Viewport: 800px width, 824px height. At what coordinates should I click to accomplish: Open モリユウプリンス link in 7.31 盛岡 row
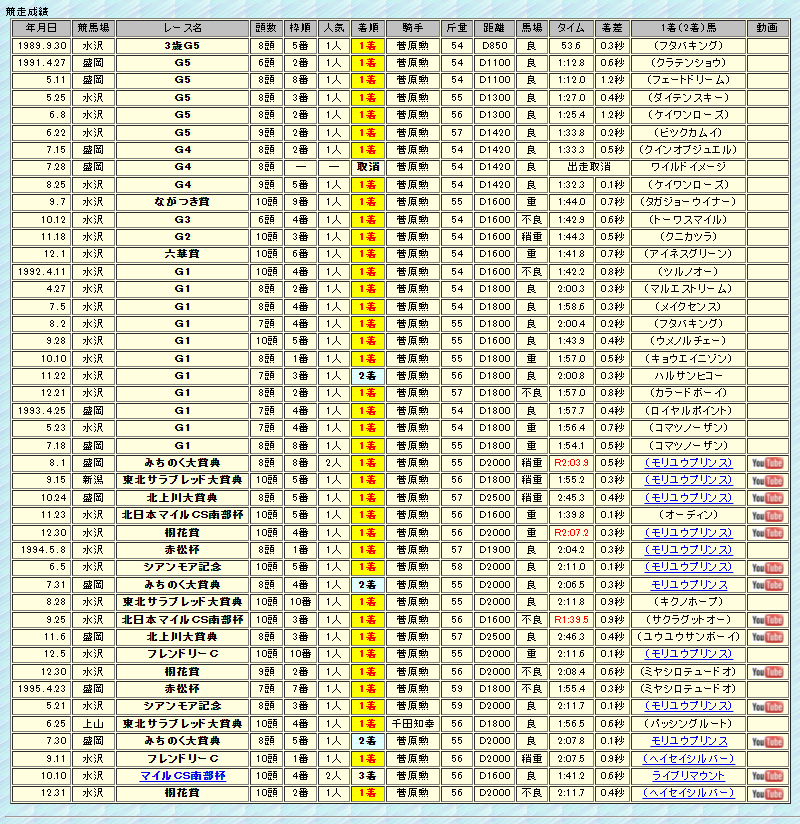click(x=689, y=585)
